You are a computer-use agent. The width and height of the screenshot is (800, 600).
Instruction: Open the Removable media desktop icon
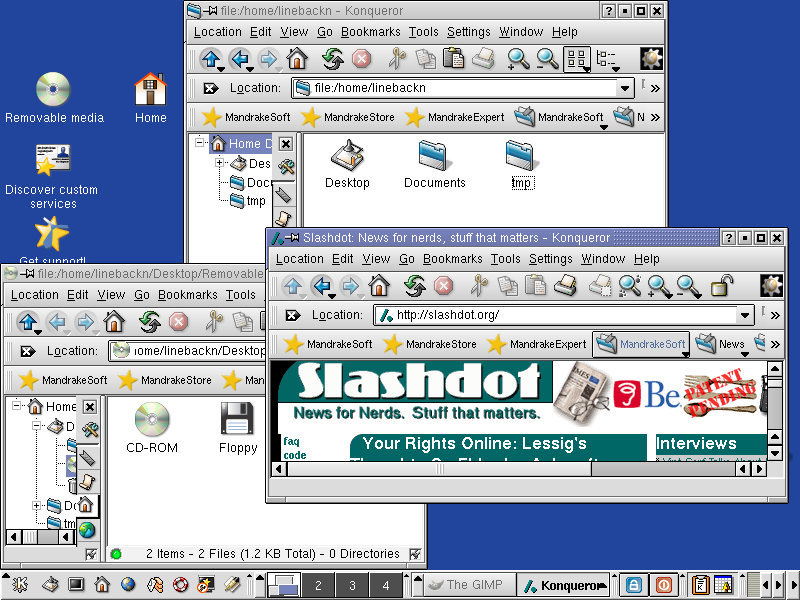(x=54, y=97)
